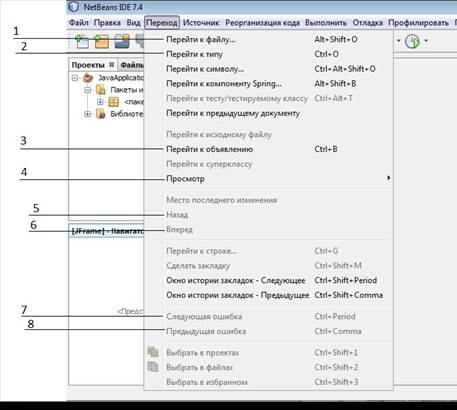457x410 pixels.
Task: Choose Выбрать в избранном entry
Action: tap(269, 382)
